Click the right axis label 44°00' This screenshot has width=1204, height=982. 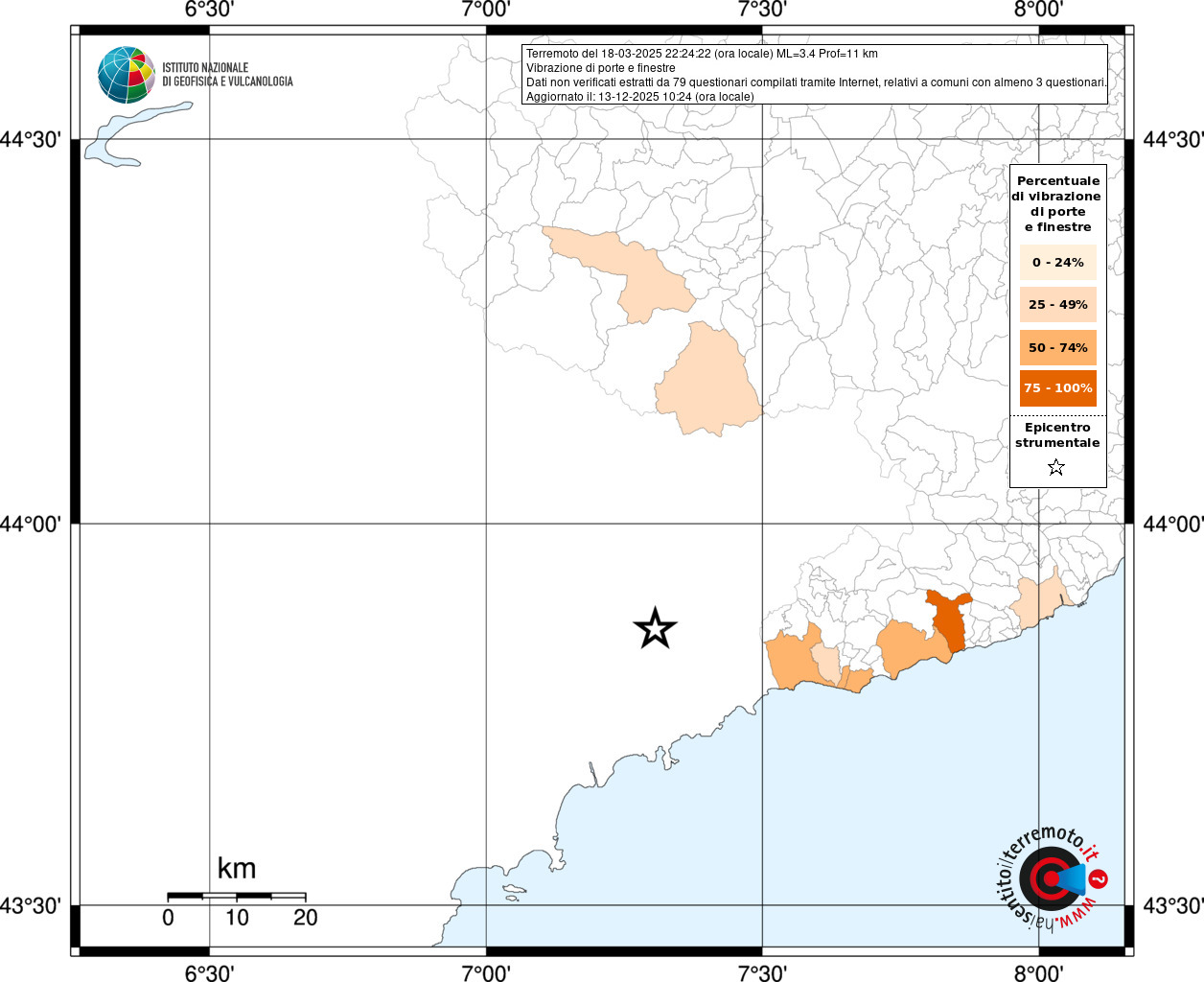pos(1172,525)
